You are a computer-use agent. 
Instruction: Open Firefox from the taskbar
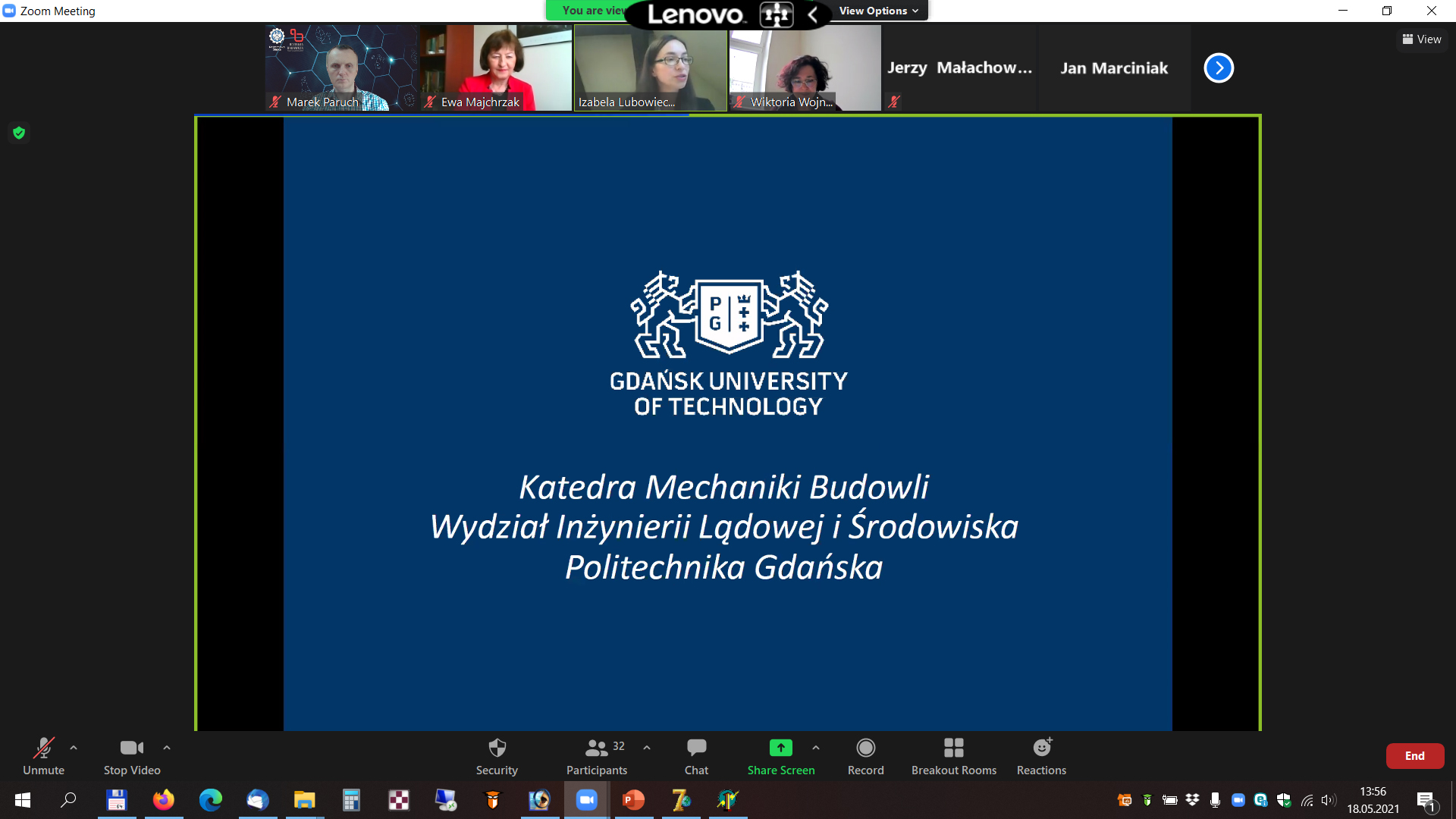(163, 800)
